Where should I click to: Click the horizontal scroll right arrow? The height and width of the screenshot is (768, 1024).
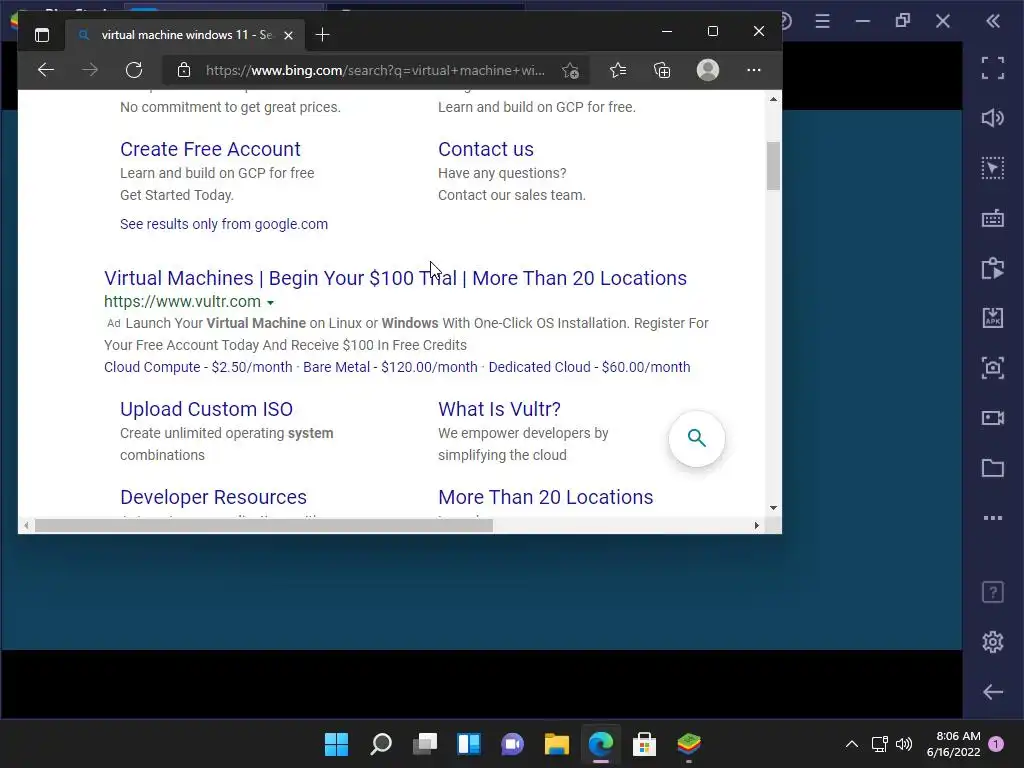coord(756,526)
